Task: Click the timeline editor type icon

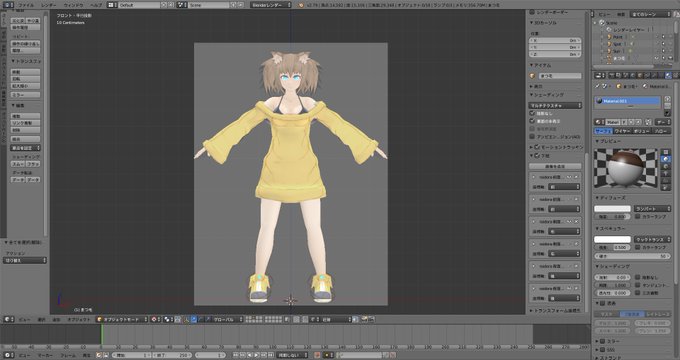Action: click(x=10, y=355)
